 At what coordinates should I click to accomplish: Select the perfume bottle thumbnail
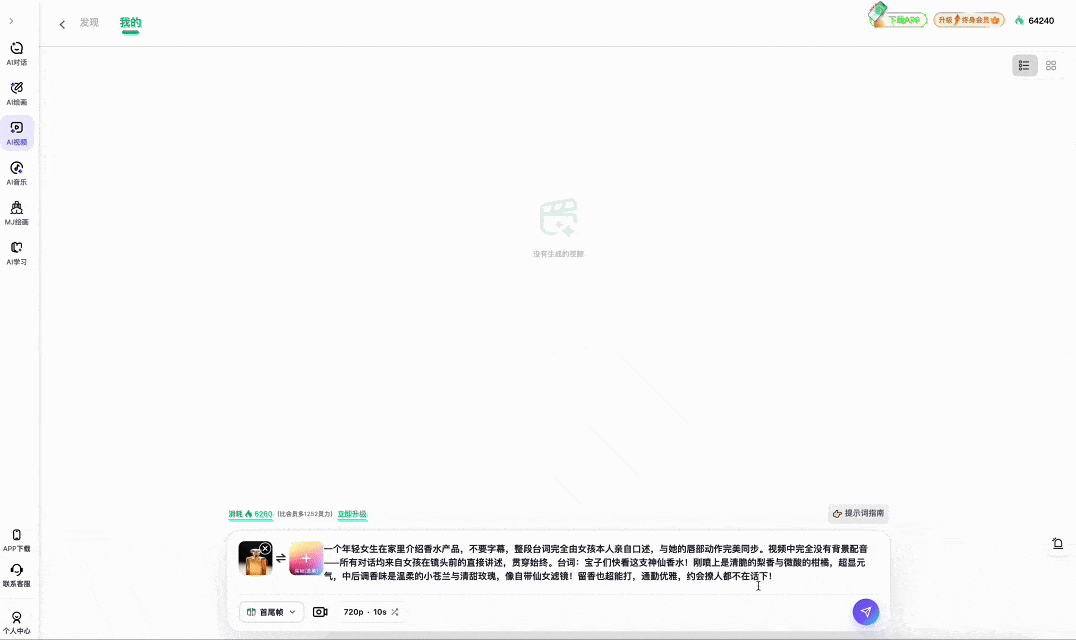pyautogui.click(x=255, y=558)
